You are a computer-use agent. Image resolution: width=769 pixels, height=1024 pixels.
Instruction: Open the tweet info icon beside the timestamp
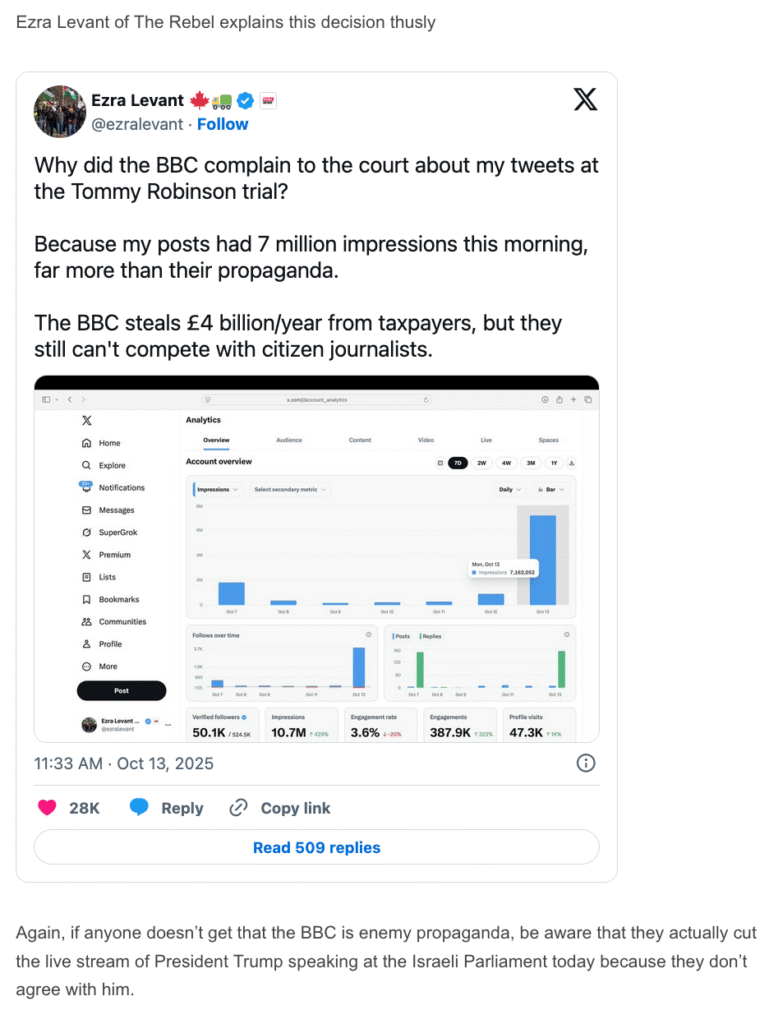click(586, 763)
